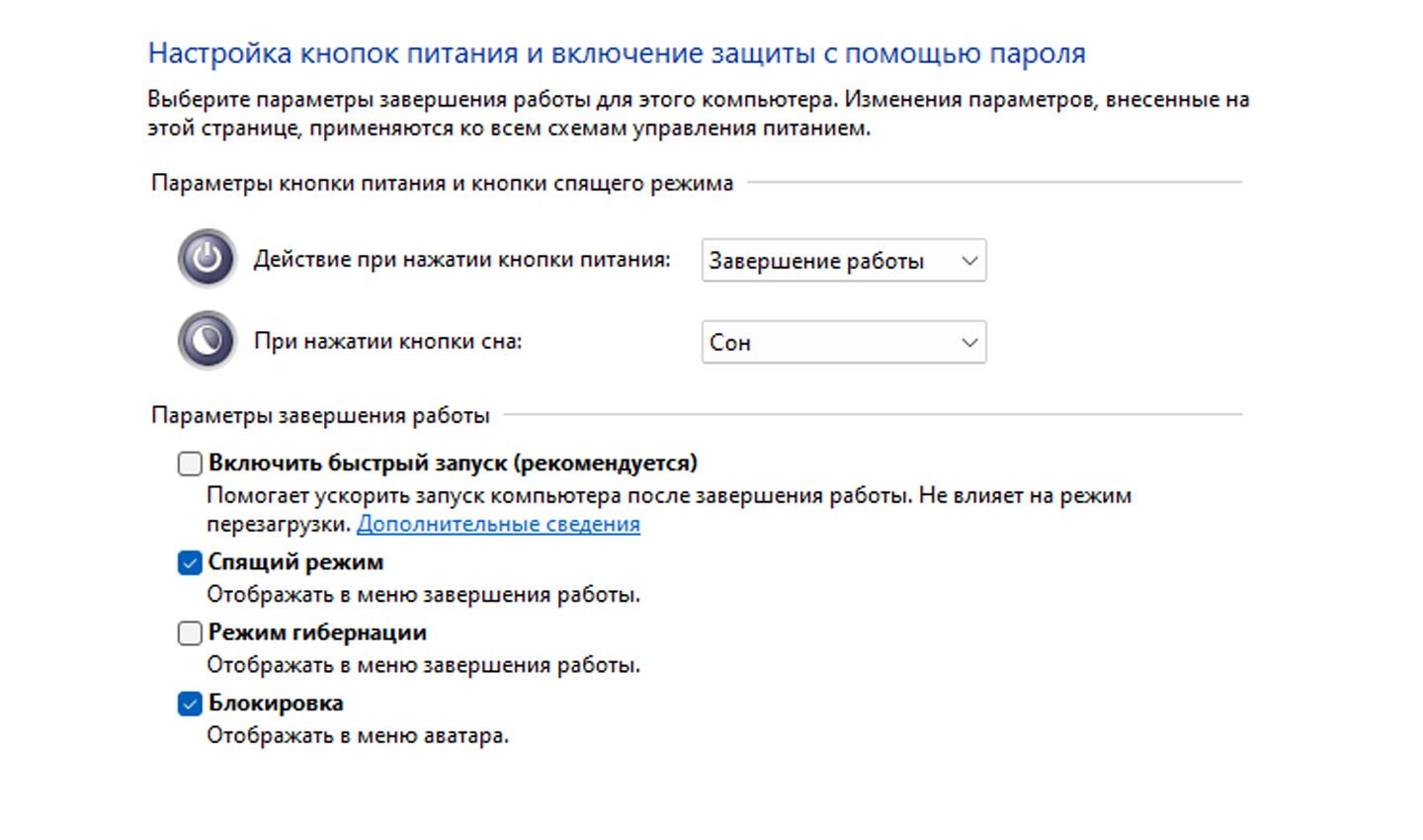
Task: Click the Параметры завершения работы section header
Action: point(320,416)
